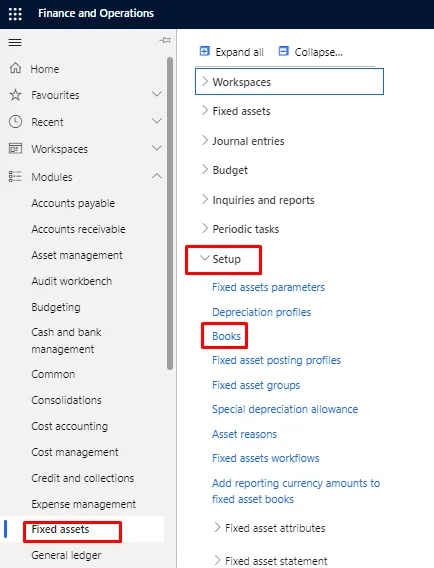Open Fixed asset groups link
The image size is (434, 568).
pyautogui.click(x=256, y=385)
